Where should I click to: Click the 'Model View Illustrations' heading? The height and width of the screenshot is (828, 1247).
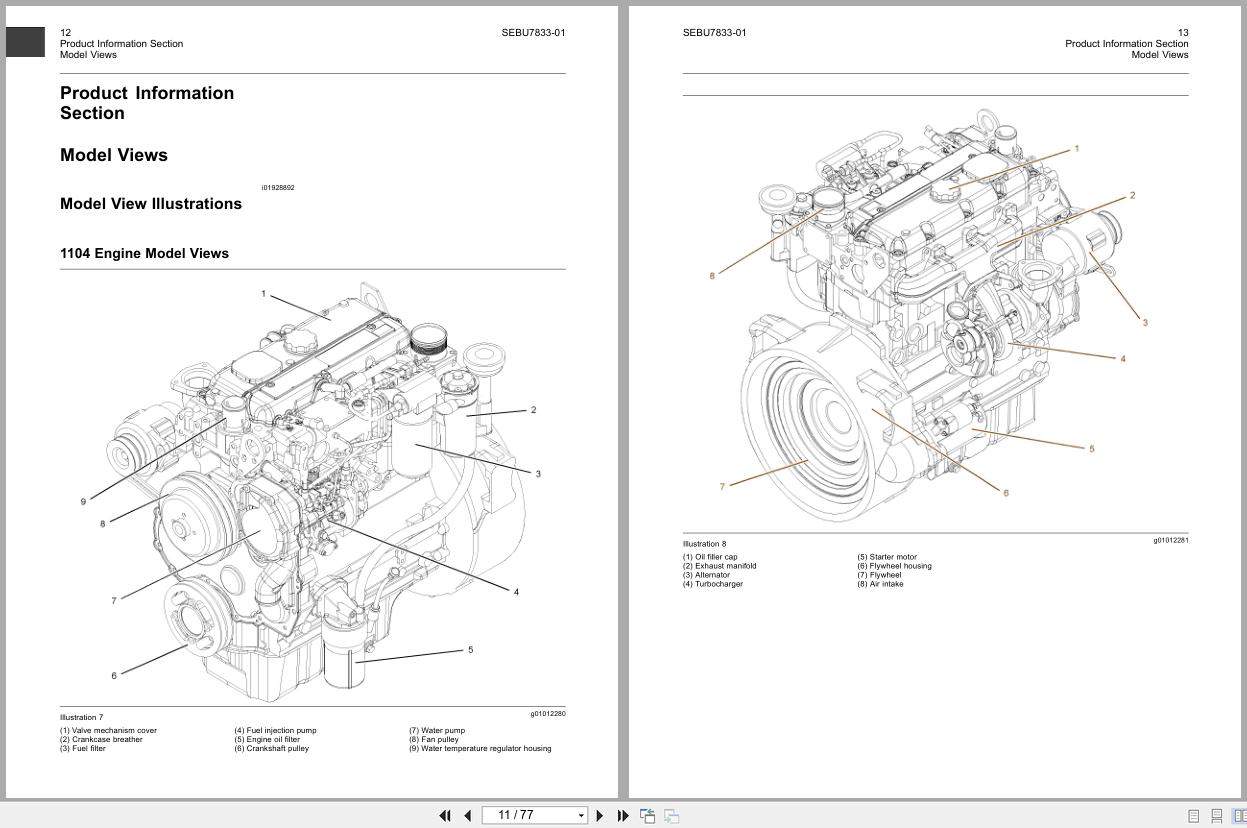coord(151,204)
